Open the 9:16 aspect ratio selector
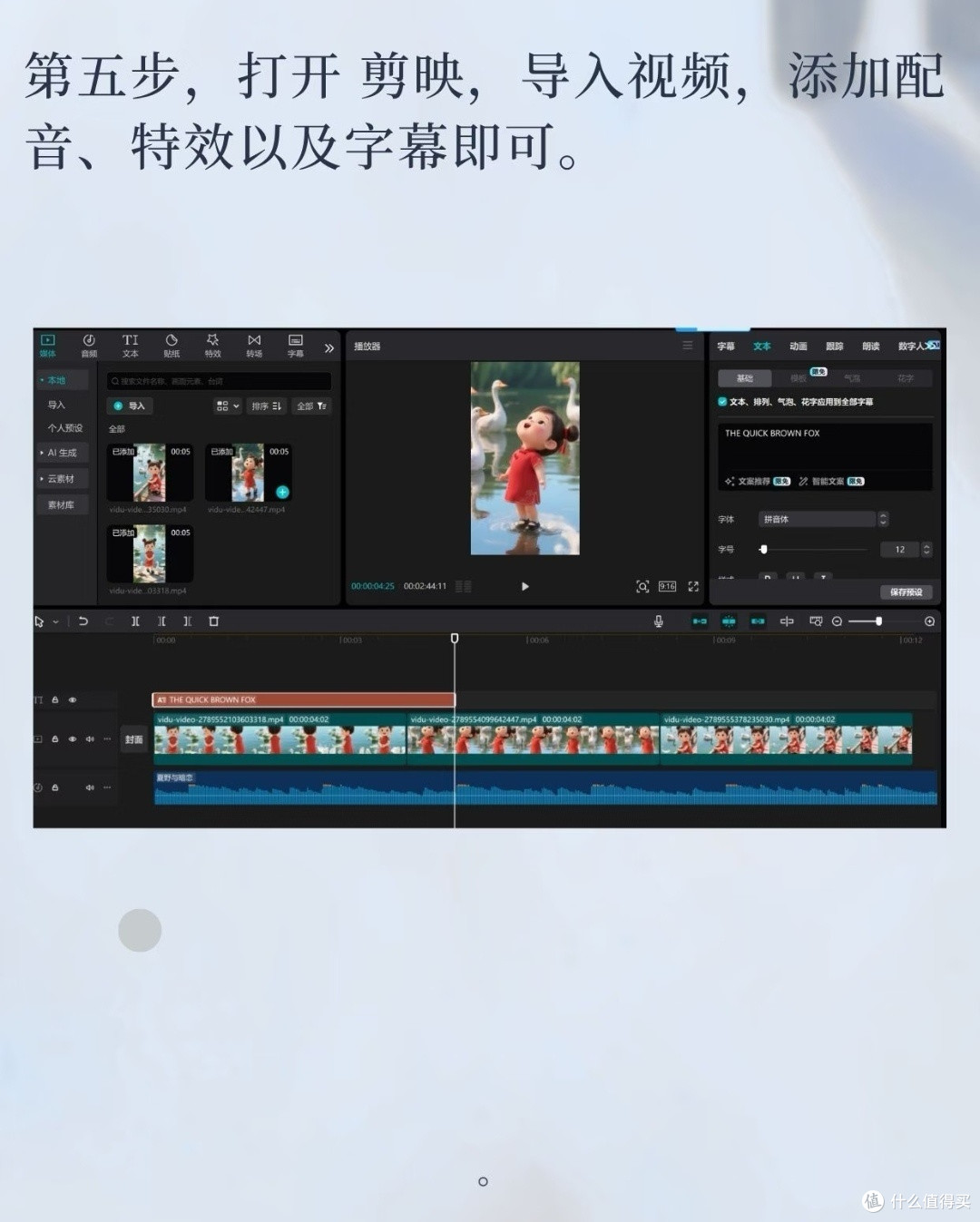 pyautogui.click(x=667, y=586)
